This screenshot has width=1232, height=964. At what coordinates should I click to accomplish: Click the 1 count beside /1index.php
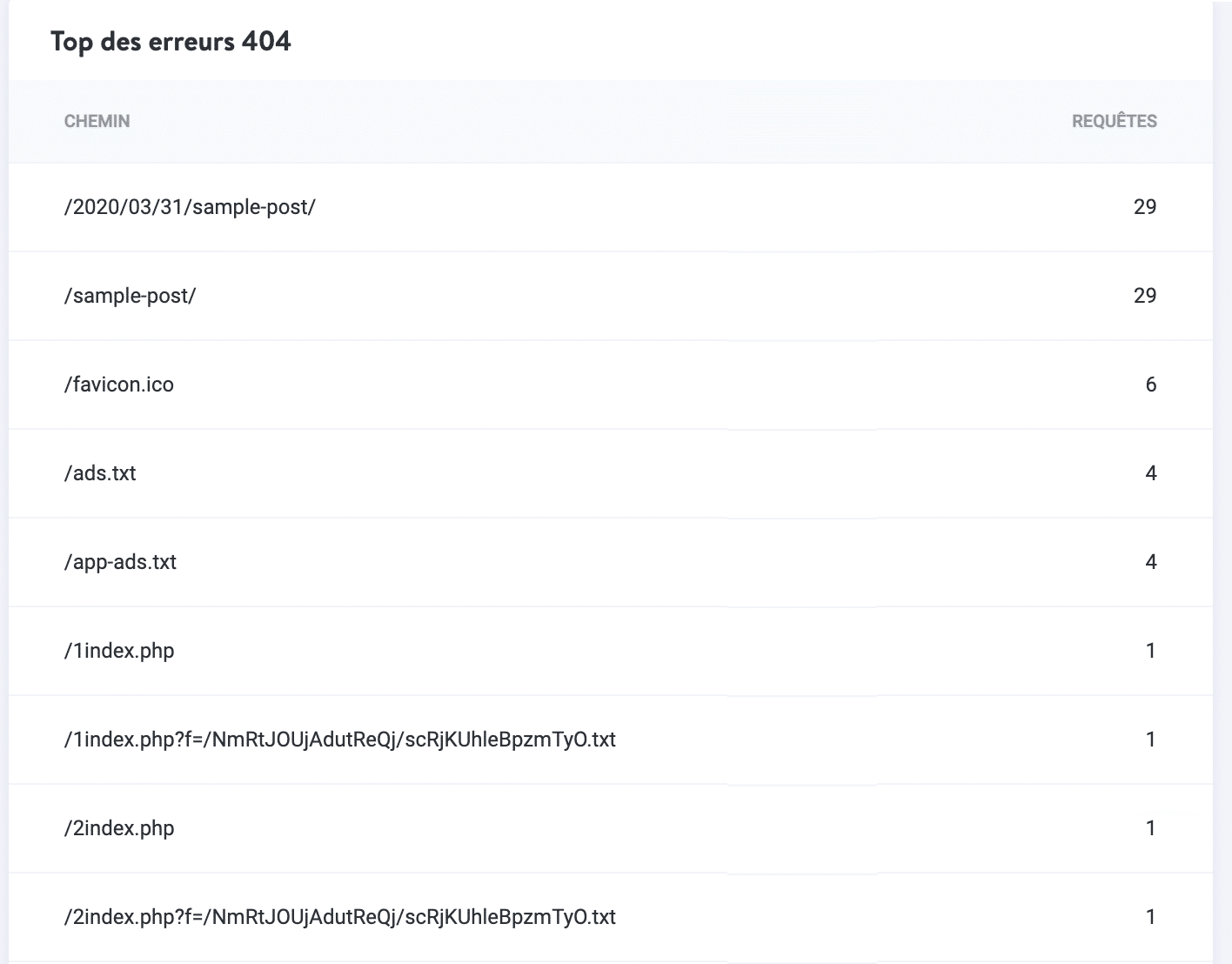pyautogui.click(x=1151, y=651)
